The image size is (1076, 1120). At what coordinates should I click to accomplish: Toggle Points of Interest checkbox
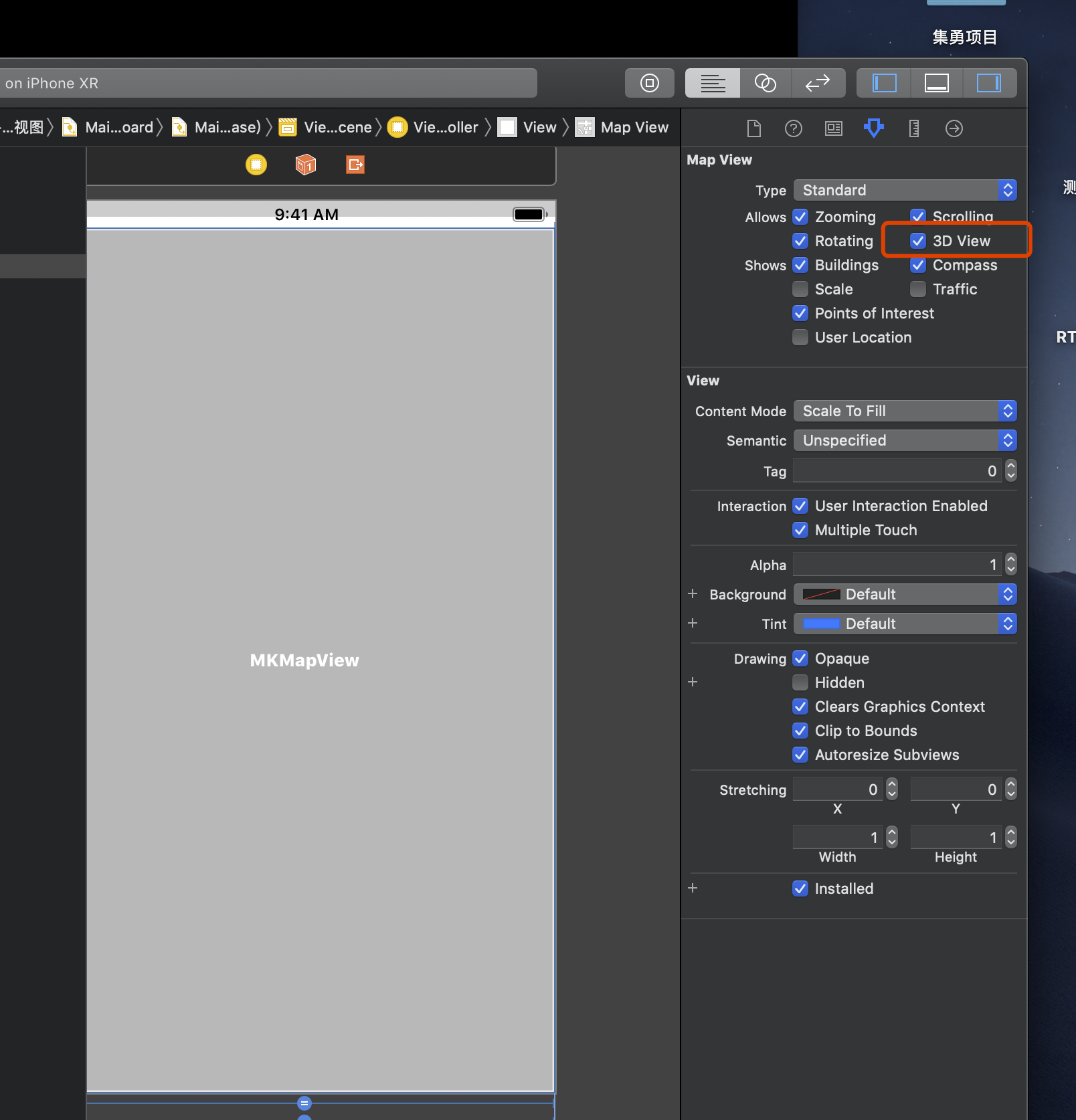coord(800,313)
